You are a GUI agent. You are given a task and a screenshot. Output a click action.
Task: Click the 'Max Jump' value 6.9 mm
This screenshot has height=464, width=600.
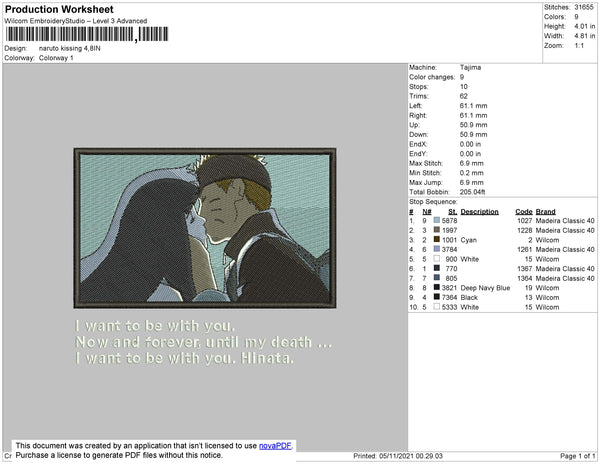(471, 182)
